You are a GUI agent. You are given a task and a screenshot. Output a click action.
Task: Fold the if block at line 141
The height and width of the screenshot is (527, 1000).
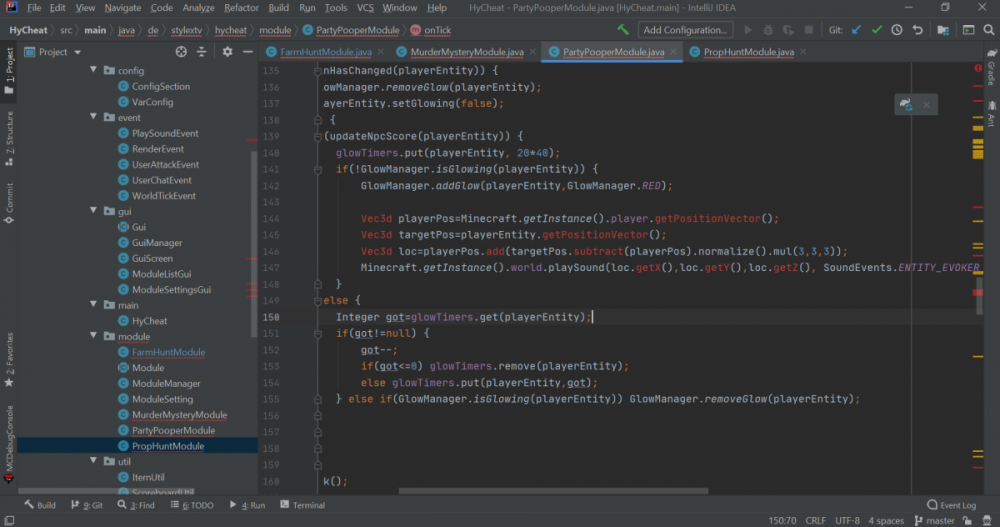pyautogui.click(x=318, y=169)
